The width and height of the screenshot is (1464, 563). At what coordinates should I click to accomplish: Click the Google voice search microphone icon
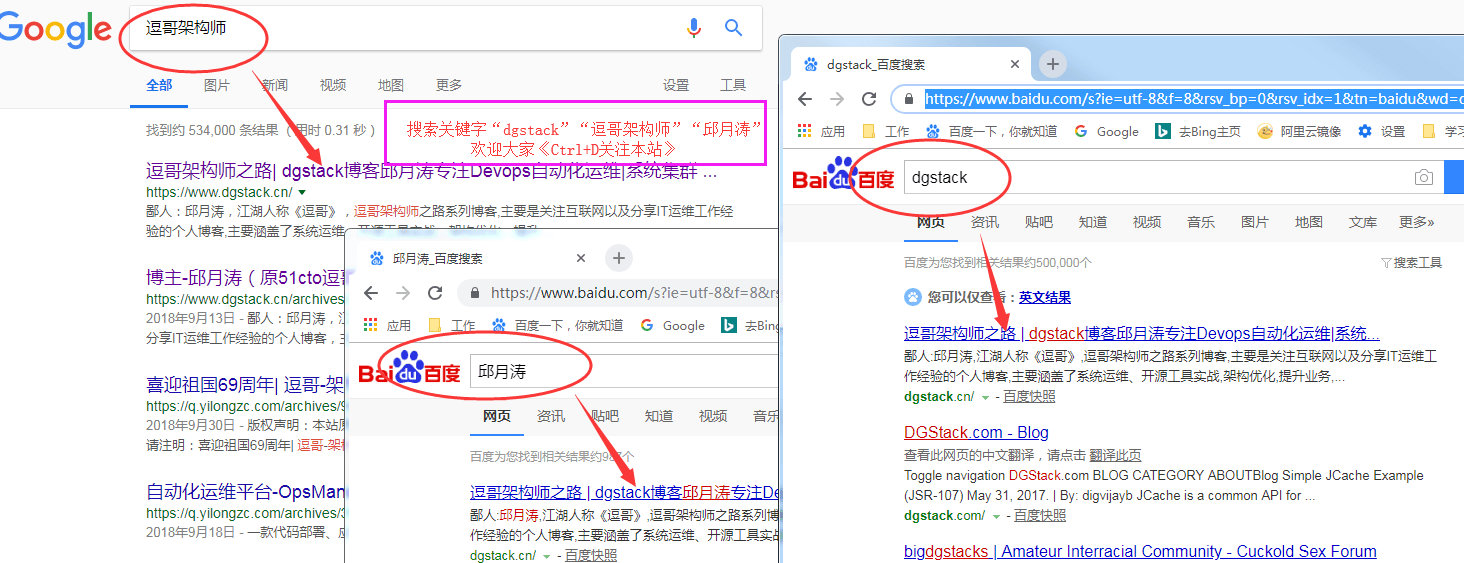[x=694, y=28]
